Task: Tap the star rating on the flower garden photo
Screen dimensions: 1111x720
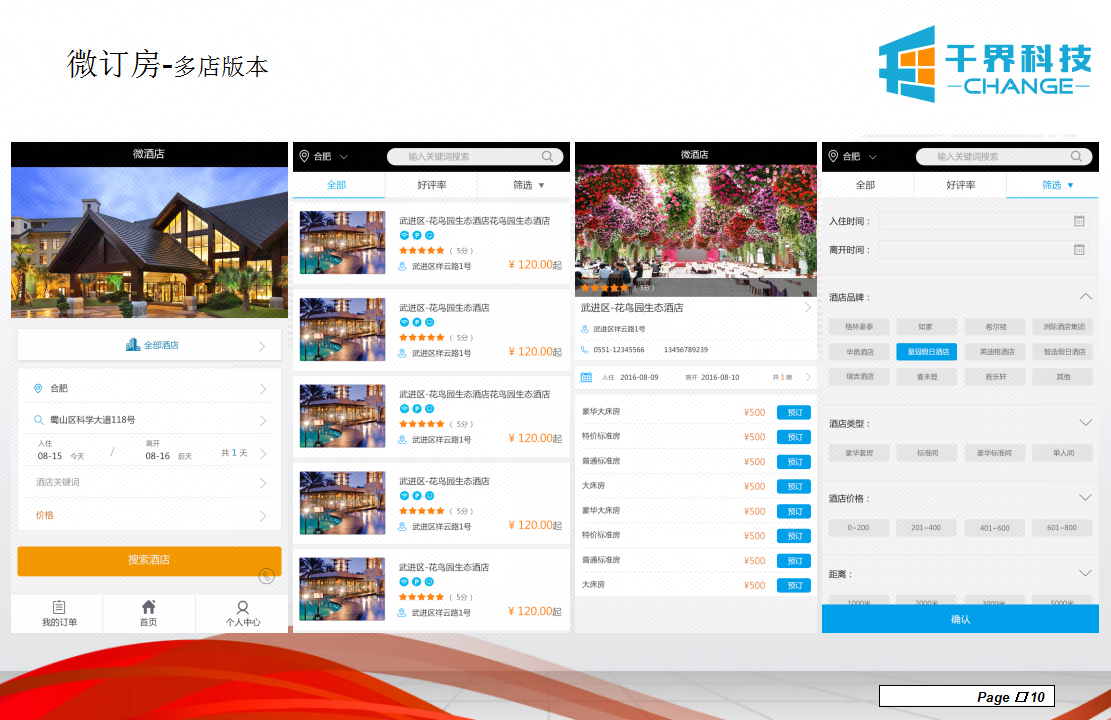Action: pyautogui.click(x=604, y=288)
